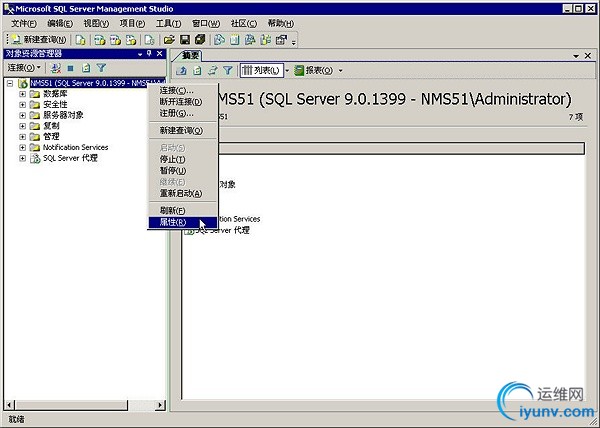This screenshot has height=428, width=600.
Task: Select the 安全性 tree item
Action: pyautogui.click(x=55, y=104)
